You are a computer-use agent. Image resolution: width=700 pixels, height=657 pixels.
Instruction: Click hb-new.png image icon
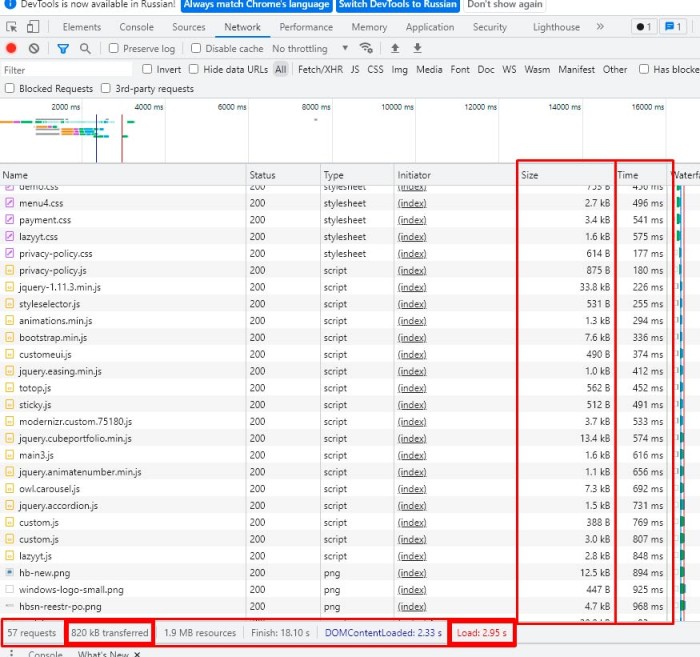click(9, 573)
